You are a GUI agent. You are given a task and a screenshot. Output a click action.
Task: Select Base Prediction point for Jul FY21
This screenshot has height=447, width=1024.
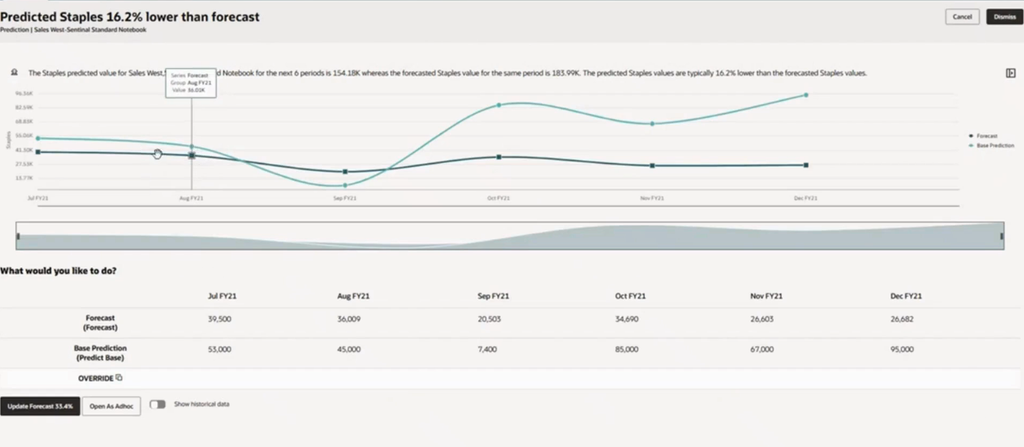(38, 139)
